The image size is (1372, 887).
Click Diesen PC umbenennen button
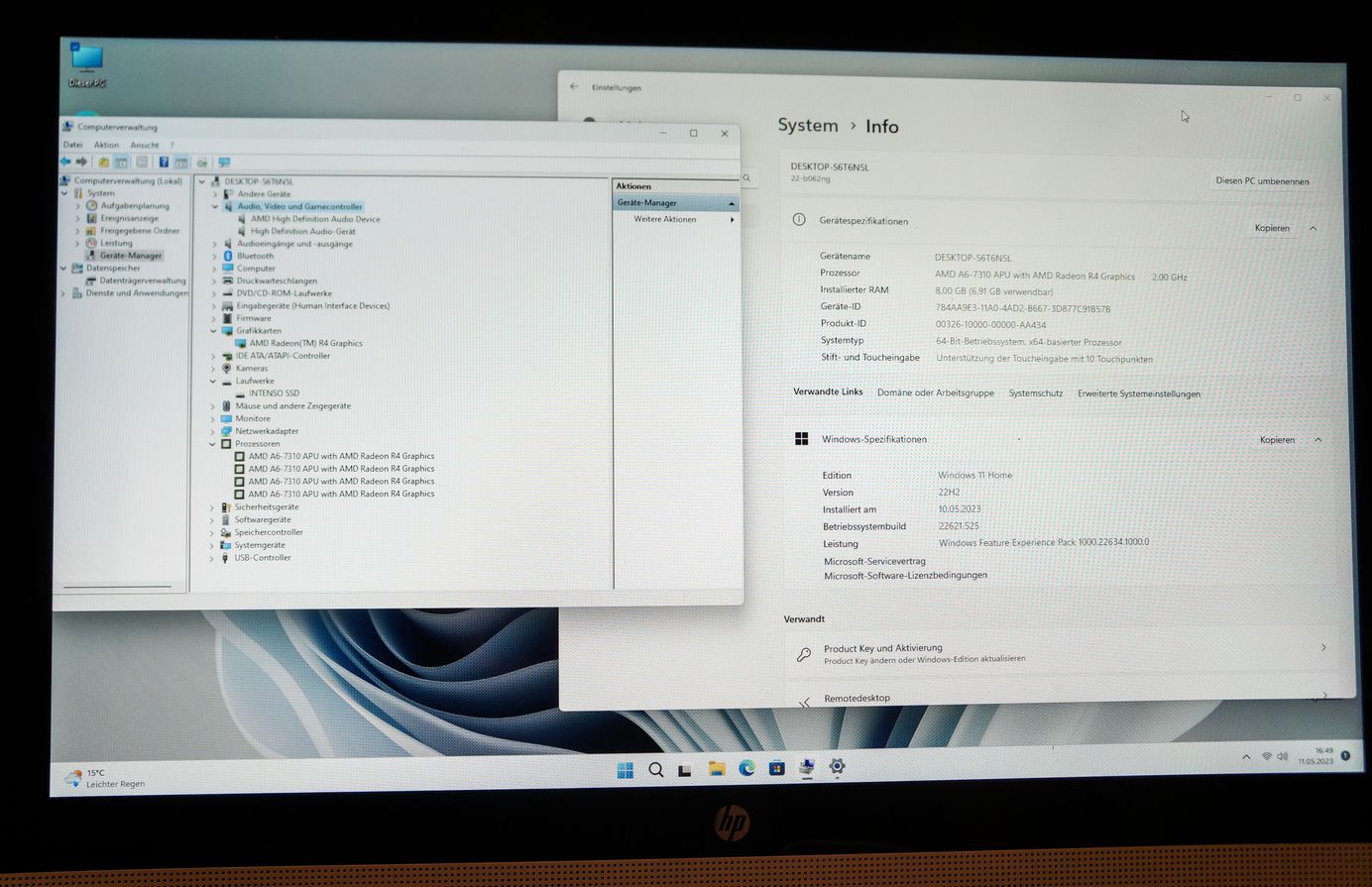coord(1262,180)
